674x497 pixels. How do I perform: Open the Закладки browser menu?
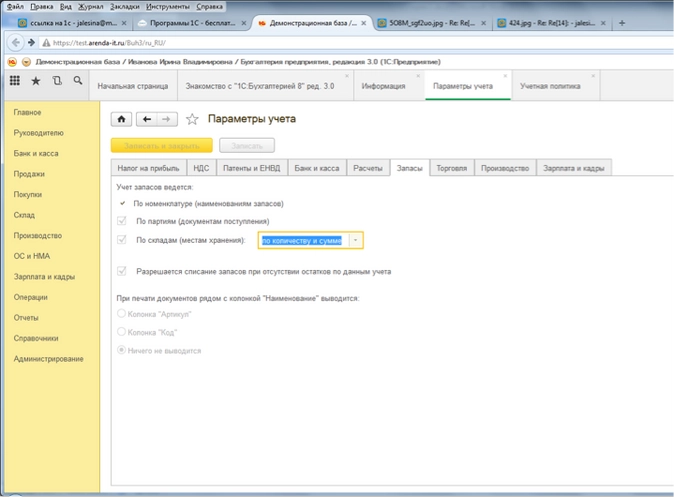coord(124,6)
